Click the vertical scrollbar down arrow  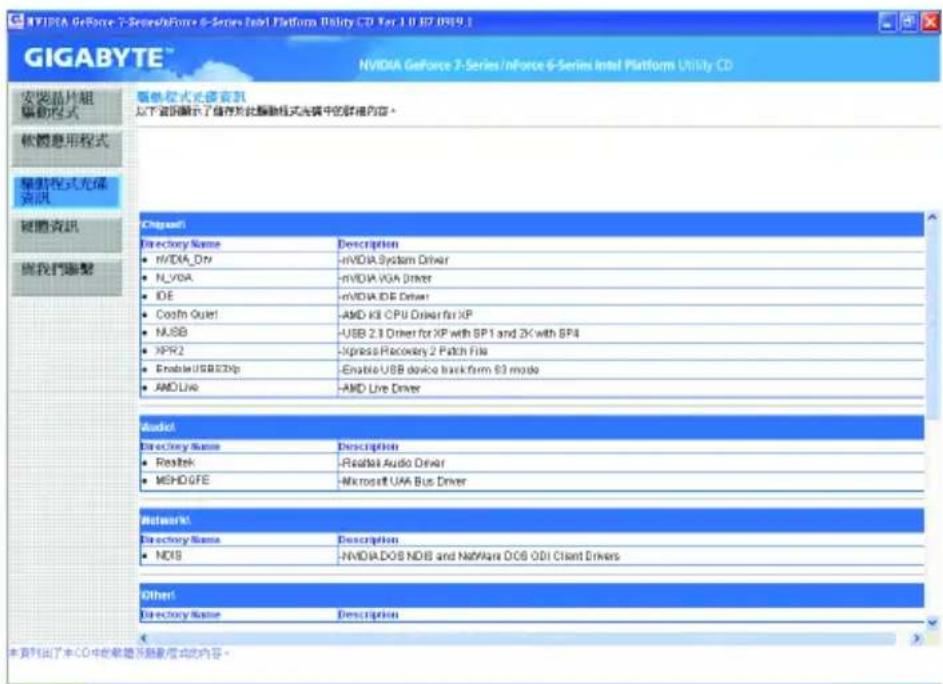coord(932,623)
